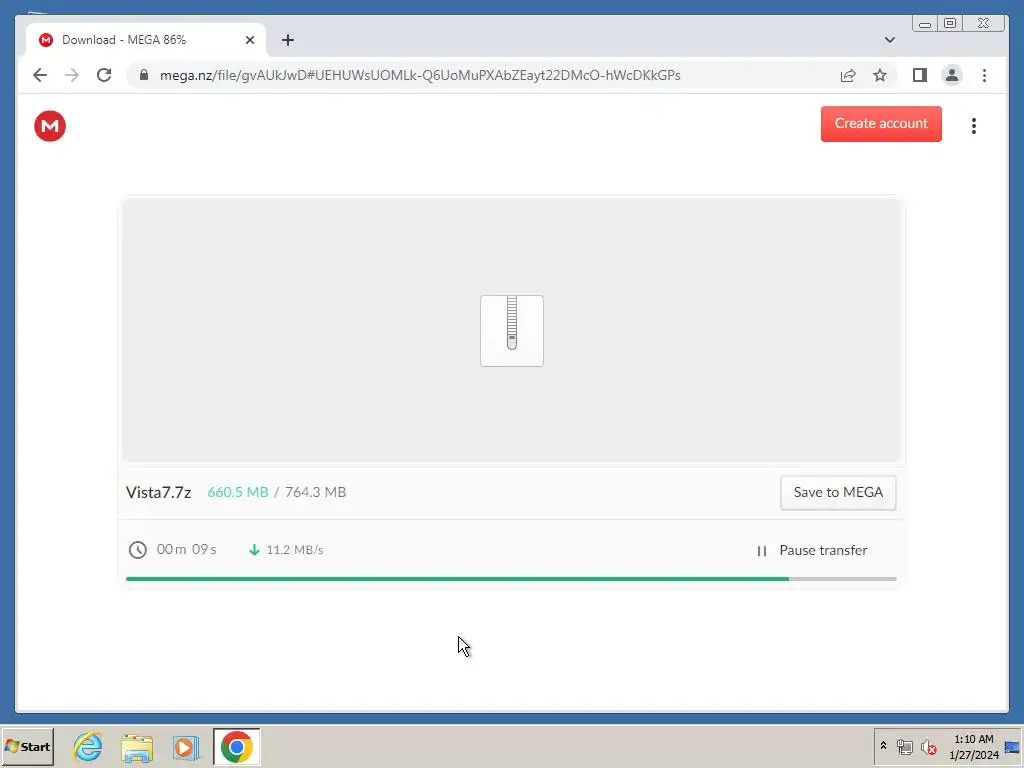Share this page icon in address bar
Image resolution: width=1024 pixels, height=768 pixels.
tap(848, 75)
